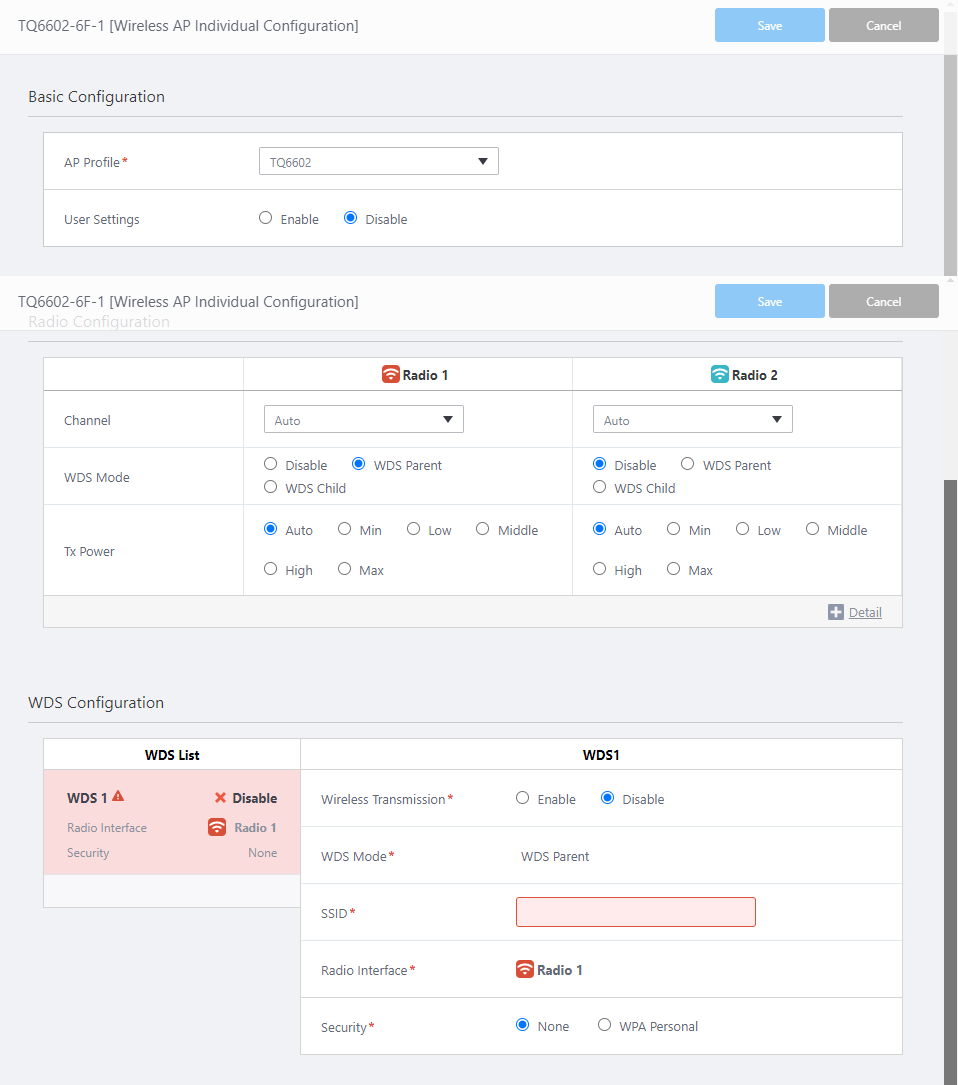The image size is (958, 1085).
Task: Set Radio 2 Tx Power to Auto
Action: pos(599,529)
